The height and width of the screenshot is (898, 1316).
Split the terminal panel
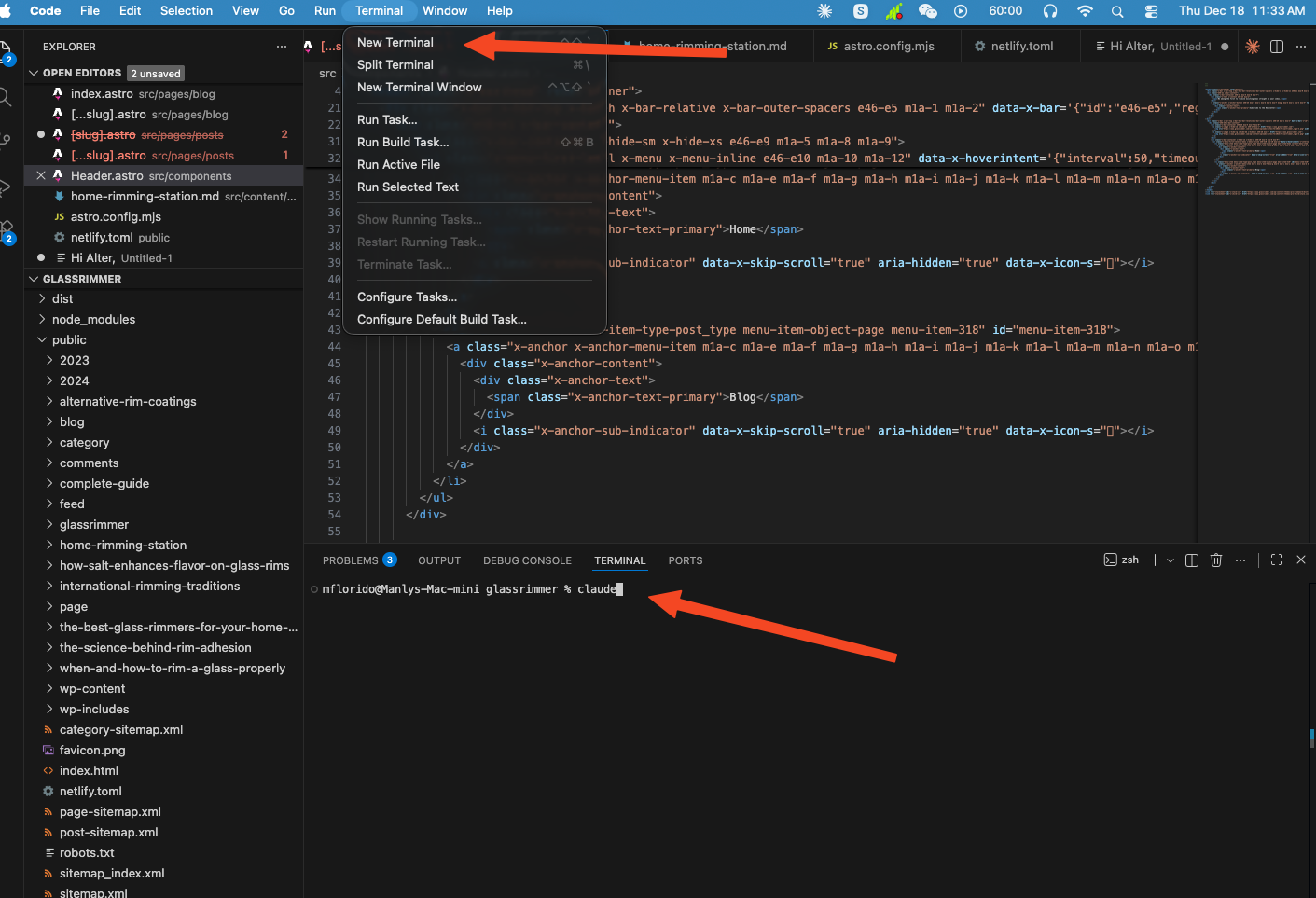[1192, 560]
